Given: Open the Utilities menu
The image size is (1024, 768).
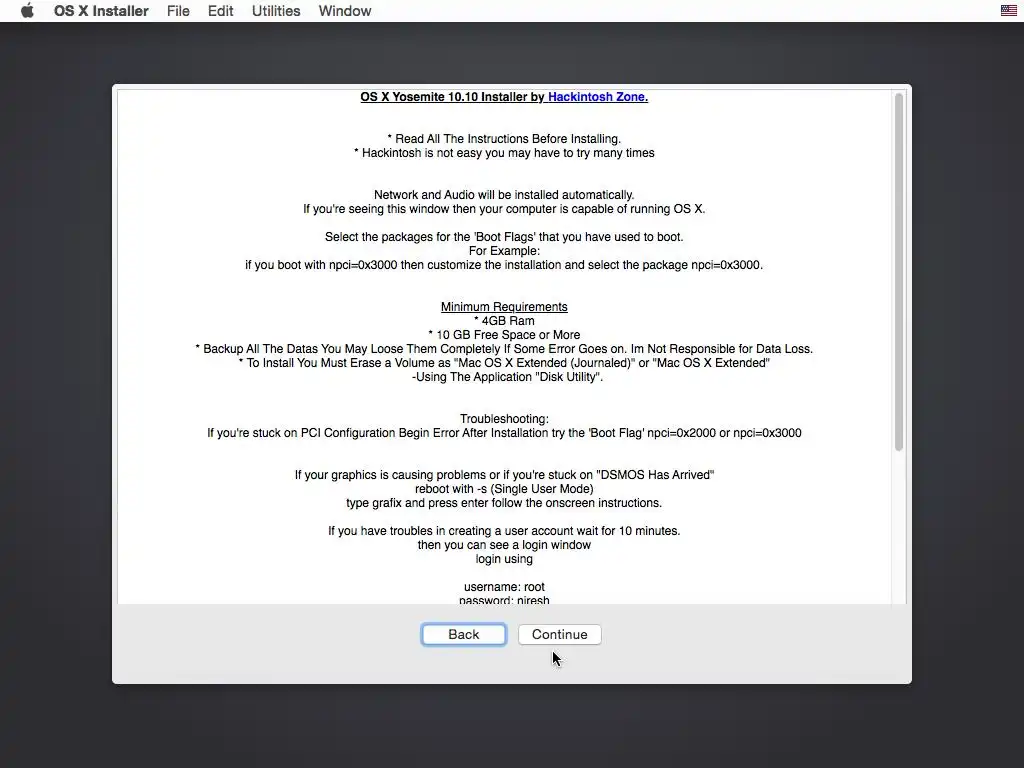Looking at the screenshot, I should pyautogui.click(x=276, y=11).
